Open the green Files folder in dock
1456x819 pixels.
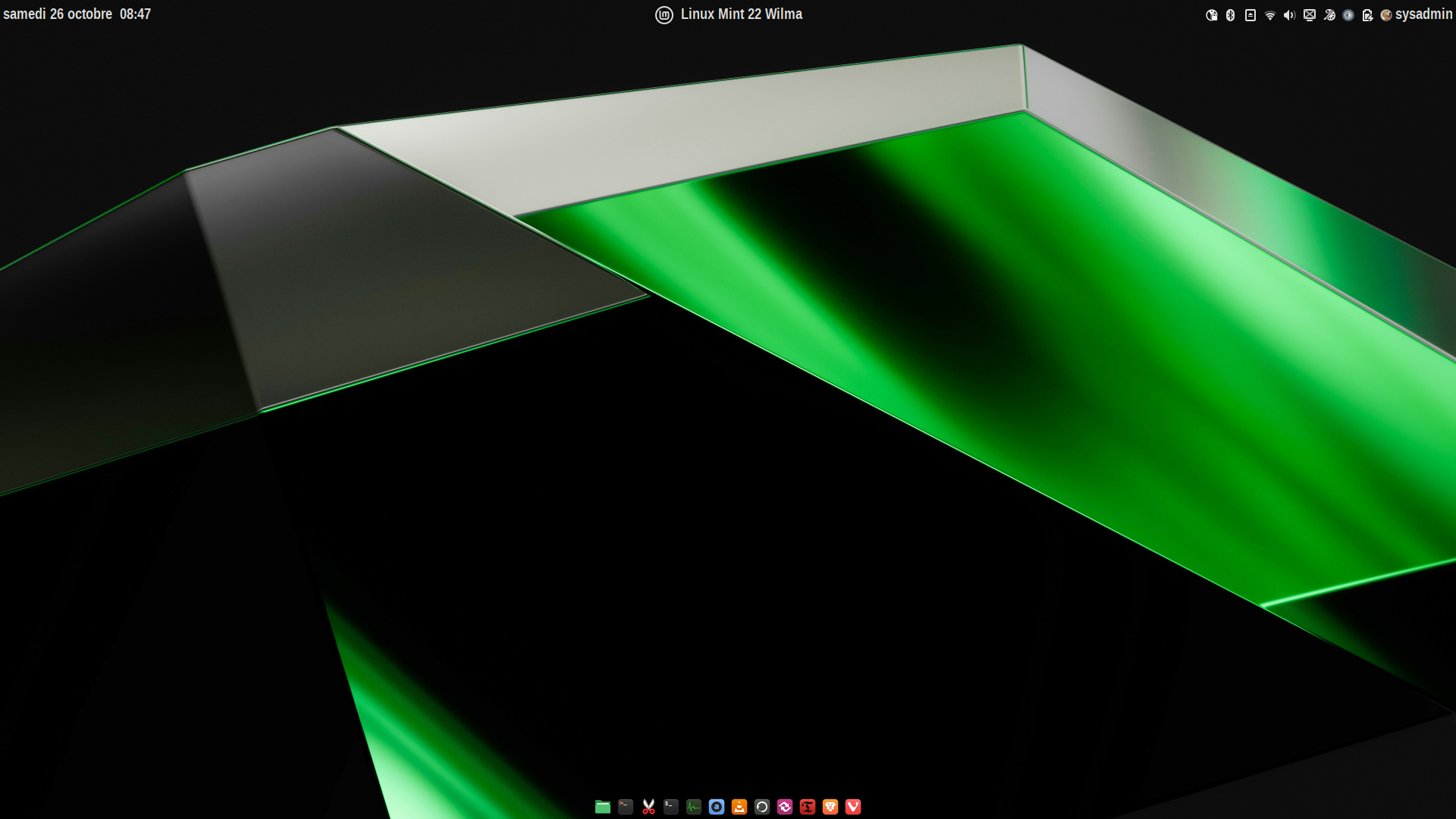click(603, 807)
